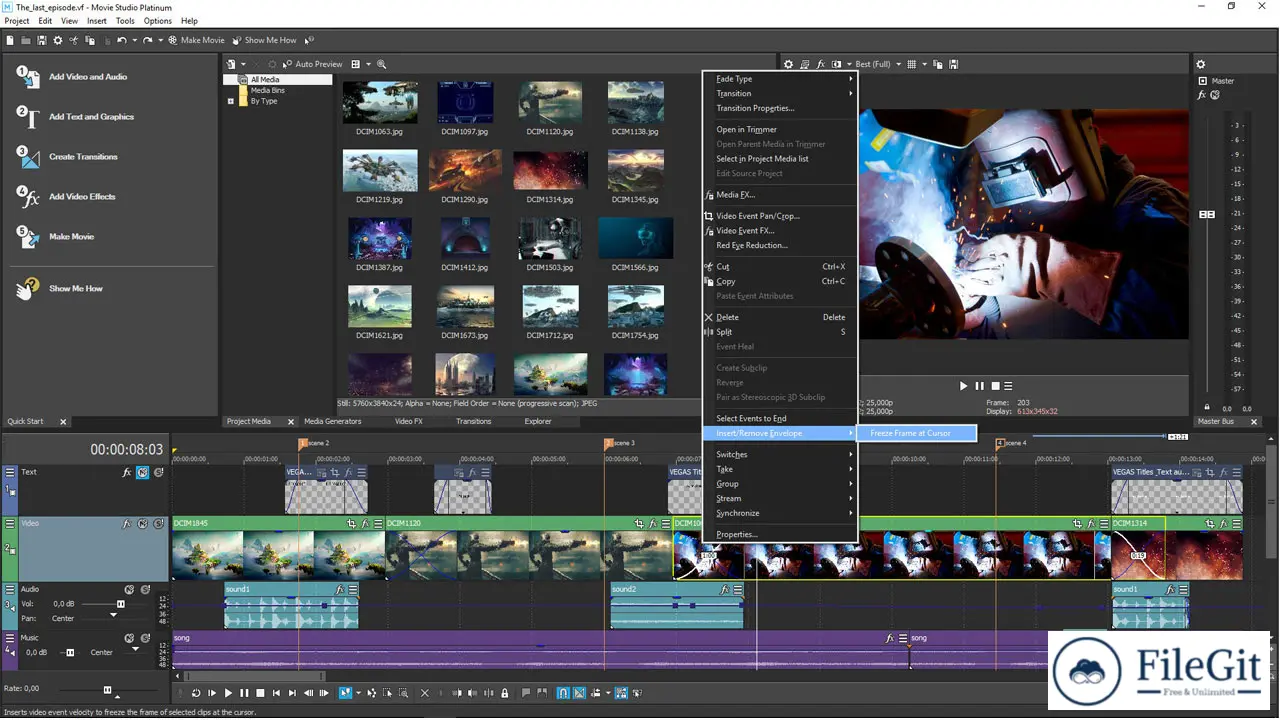Click the Open project folder icon
Image resolution: width=1280 pixels, height=720 pixels.
click(x=25, y=40)
